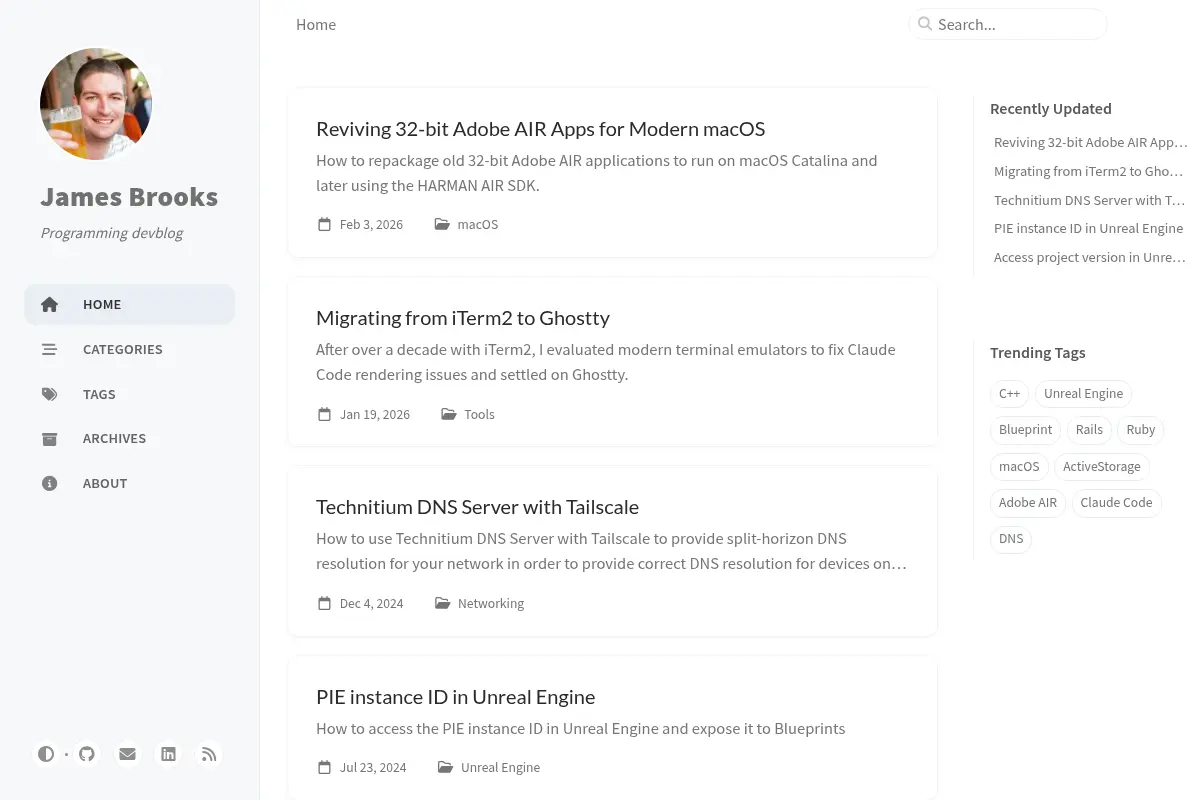Select the Claude Code trending tag
The height and width of the screenshot is (800, 1200).
click(x=1116, y=502)
